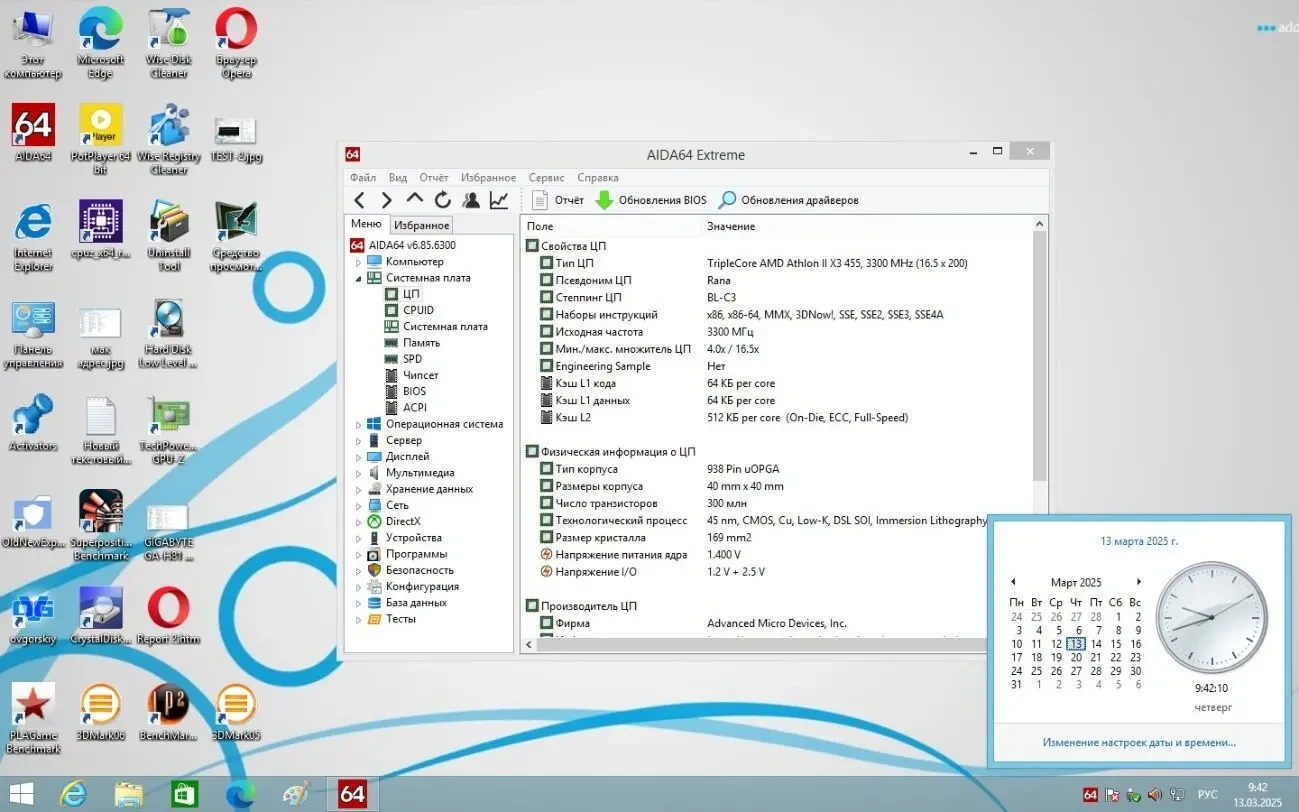Open the Сервис menu

(x=546, y=177)
